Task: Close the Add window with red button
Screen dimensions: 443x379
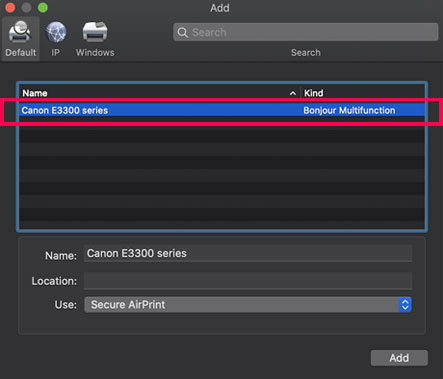Action: 10,7
